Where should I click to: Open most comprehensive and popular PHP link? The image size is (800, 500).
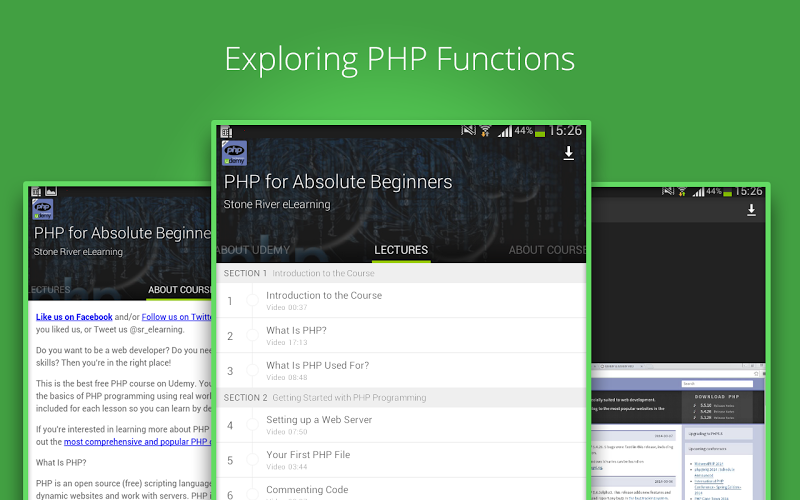[x=137, y=442]
